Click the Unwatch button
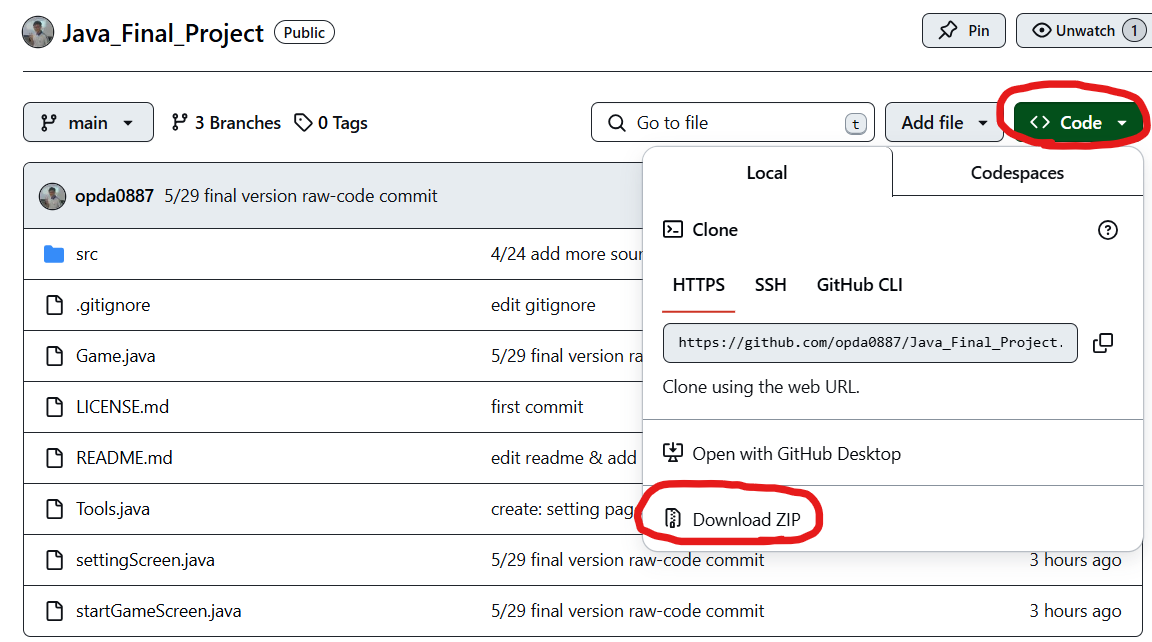Image resolution: width=1152 pixels, height=642 pixels. (x=1083, y=31)
